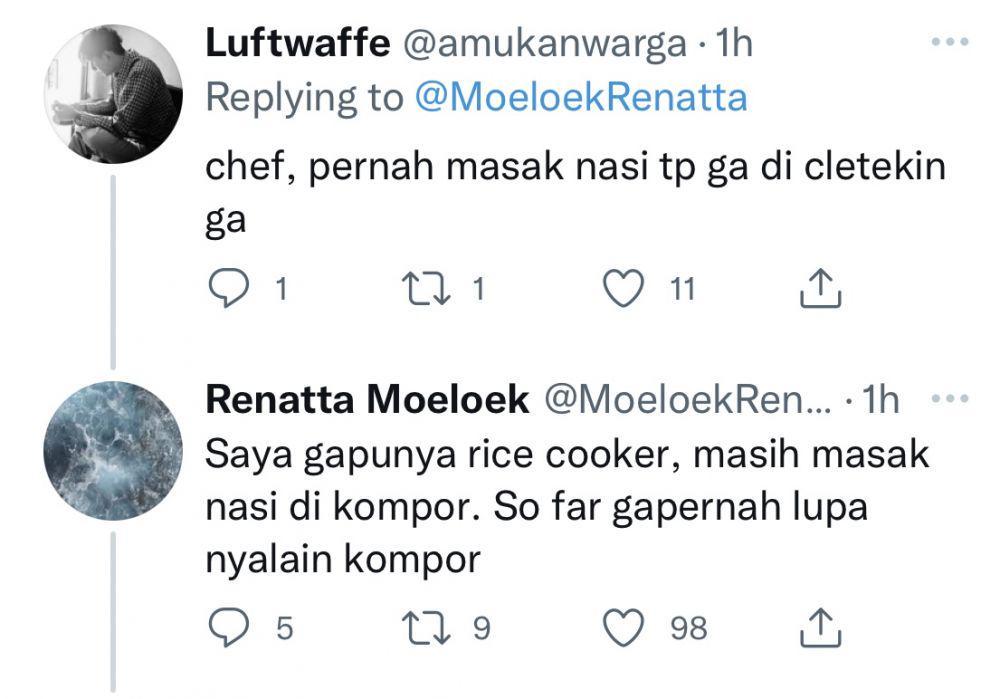Retweet Luftwaffe's tweet about masak nasi

pyautogui.click(x=425, y=288)
